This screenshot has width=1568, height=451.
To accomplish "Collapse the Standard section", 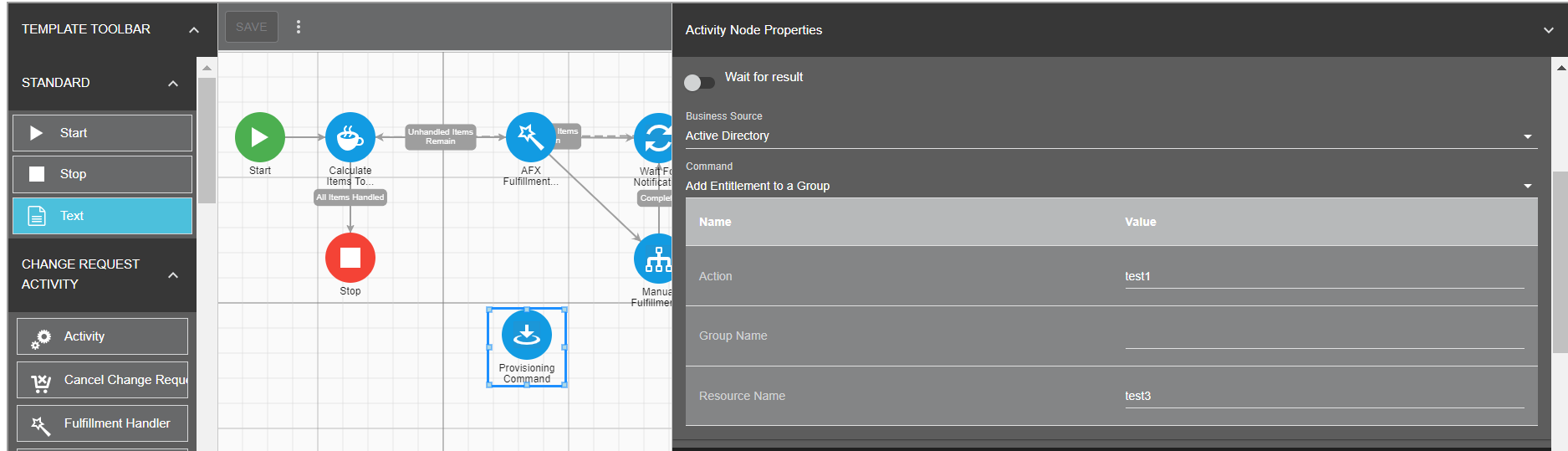I will coord(173,84).
